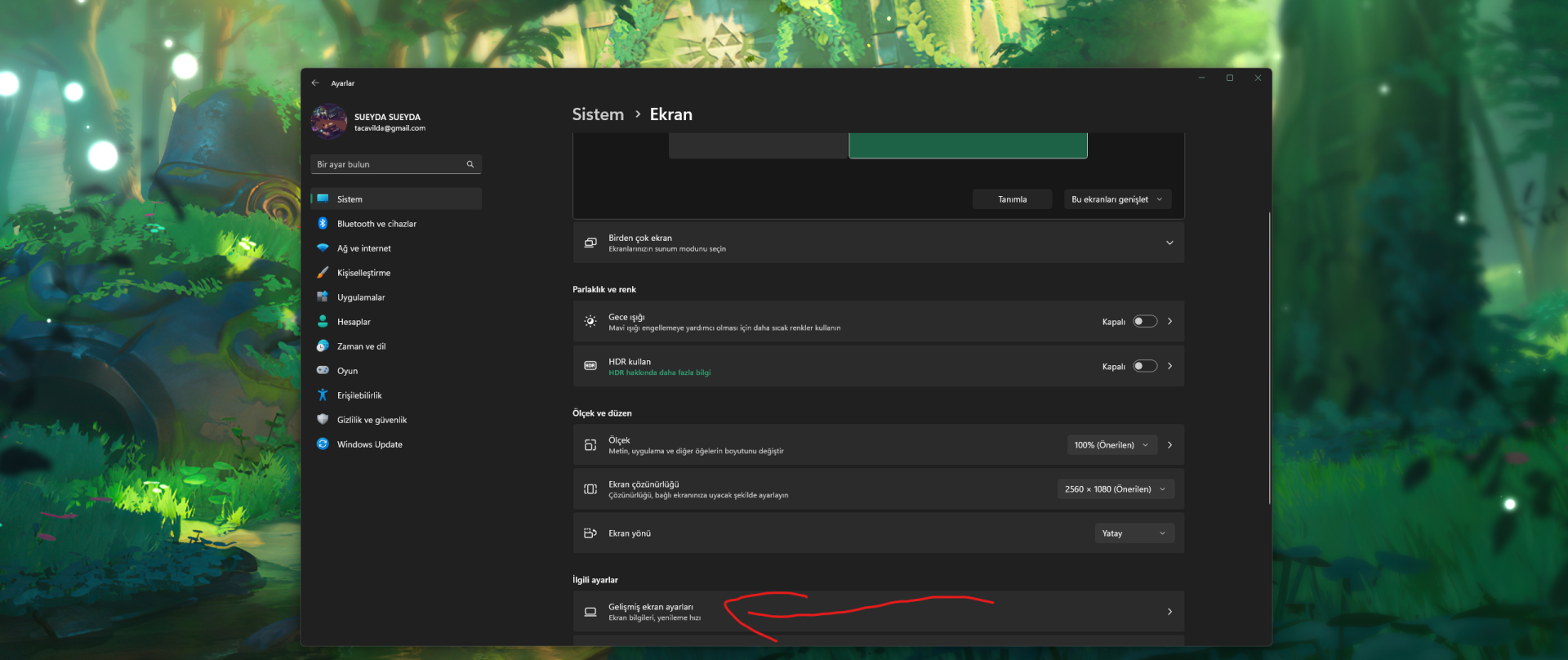Screen dimensions: 1568x660
Task: Select the gray display rectangle
Action: pyautogui.click(x=759, y=145)
